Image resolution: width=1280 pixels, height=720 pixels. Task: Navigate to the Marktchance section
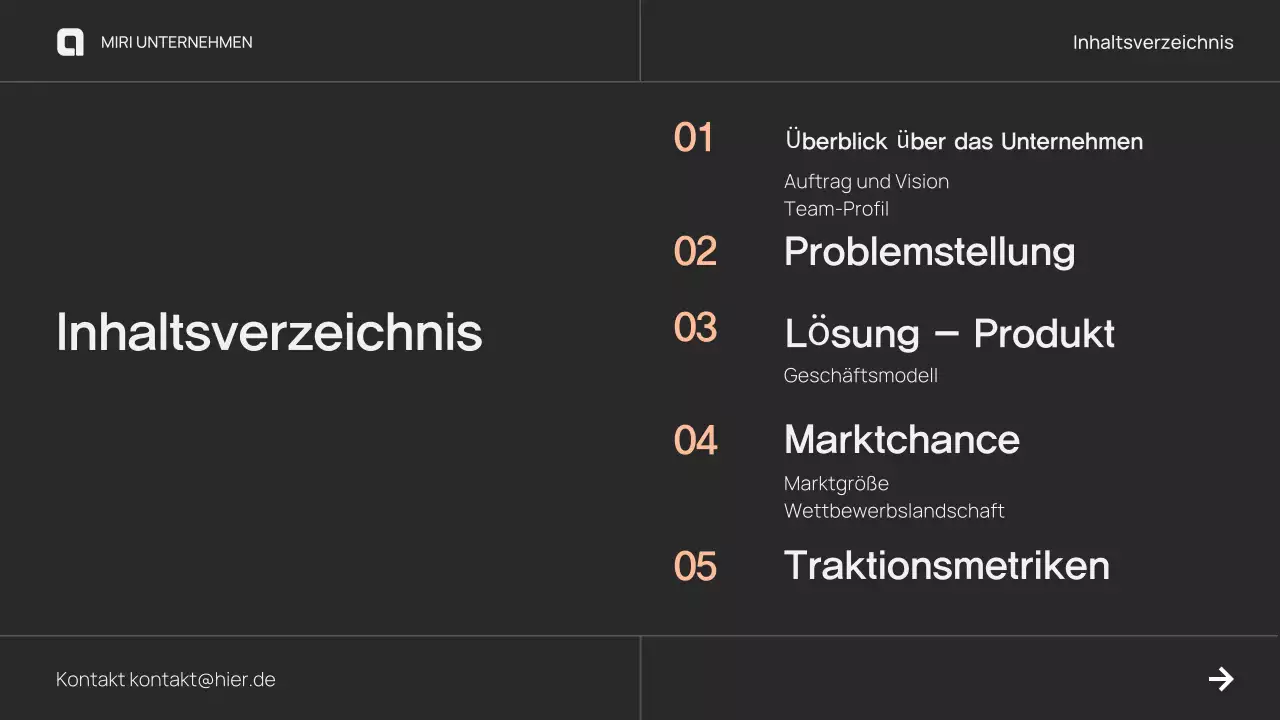[x=901, y=440]
